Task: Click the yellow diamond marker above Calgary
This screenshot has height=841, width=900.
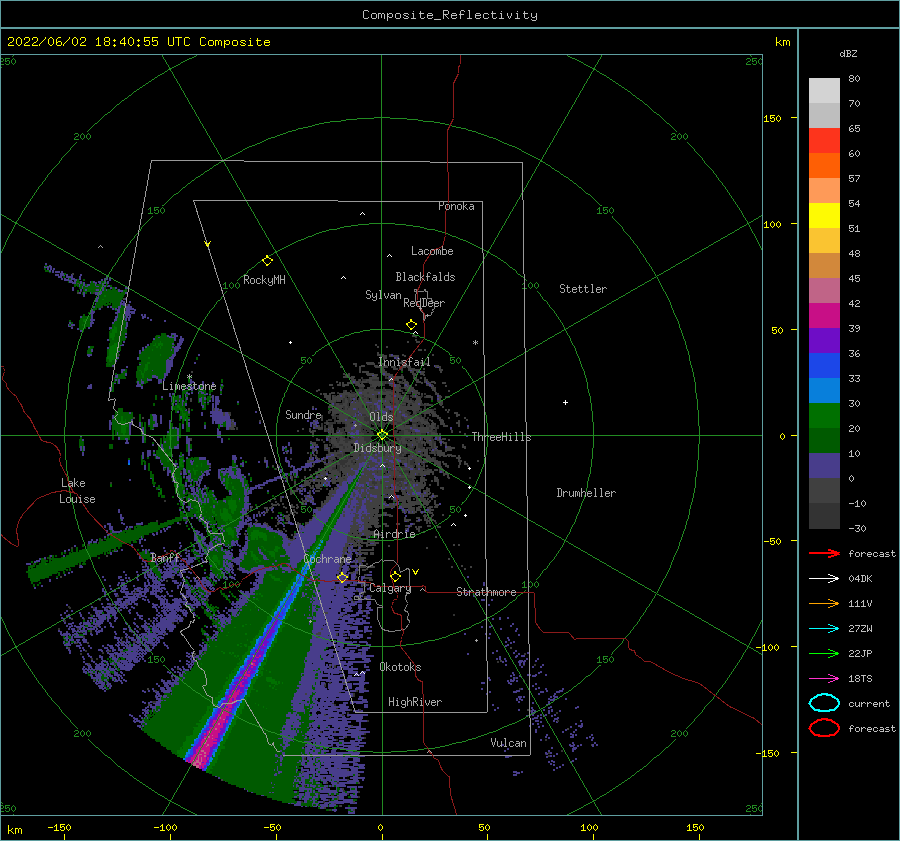Action: [x=395, y=576]
